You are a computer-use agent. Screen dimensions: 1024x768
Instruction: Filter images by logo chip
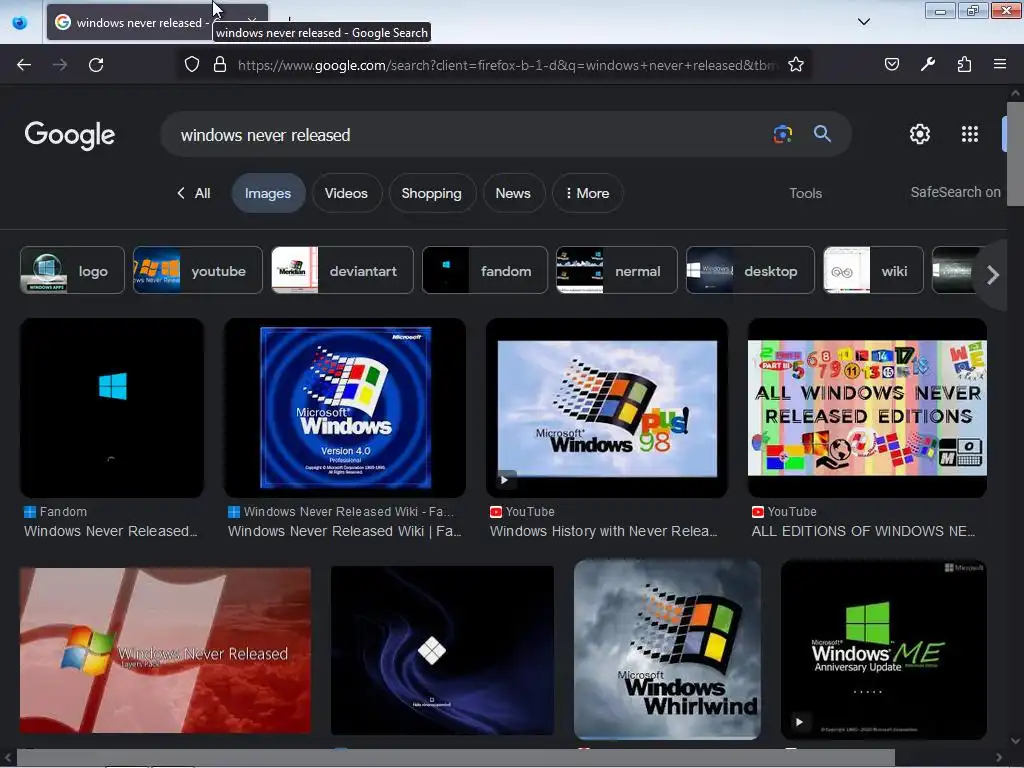[x=72, y=270]
